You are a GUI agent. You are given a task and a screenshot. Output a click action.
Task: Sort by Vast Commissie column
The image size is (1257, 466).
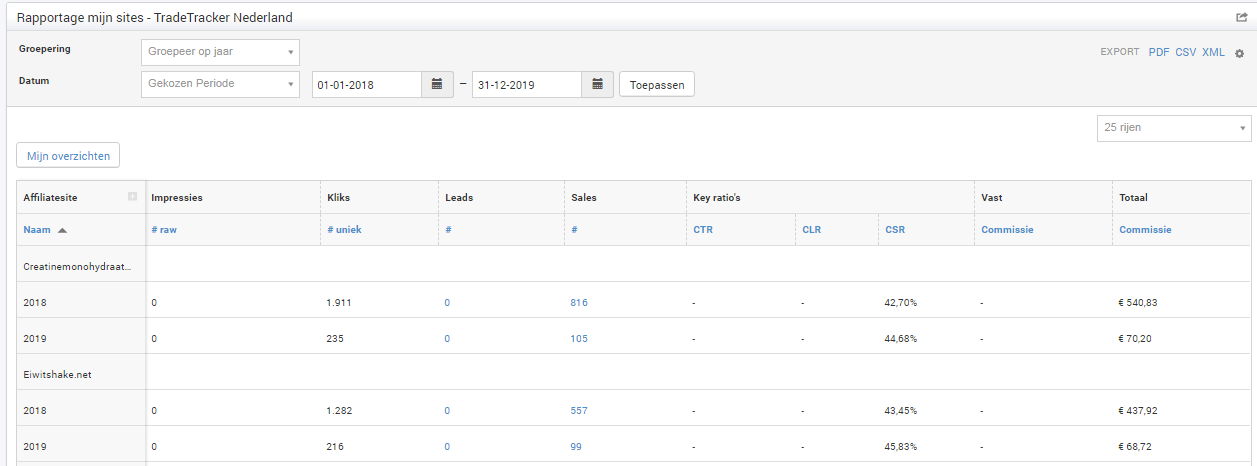[1007, 230]
